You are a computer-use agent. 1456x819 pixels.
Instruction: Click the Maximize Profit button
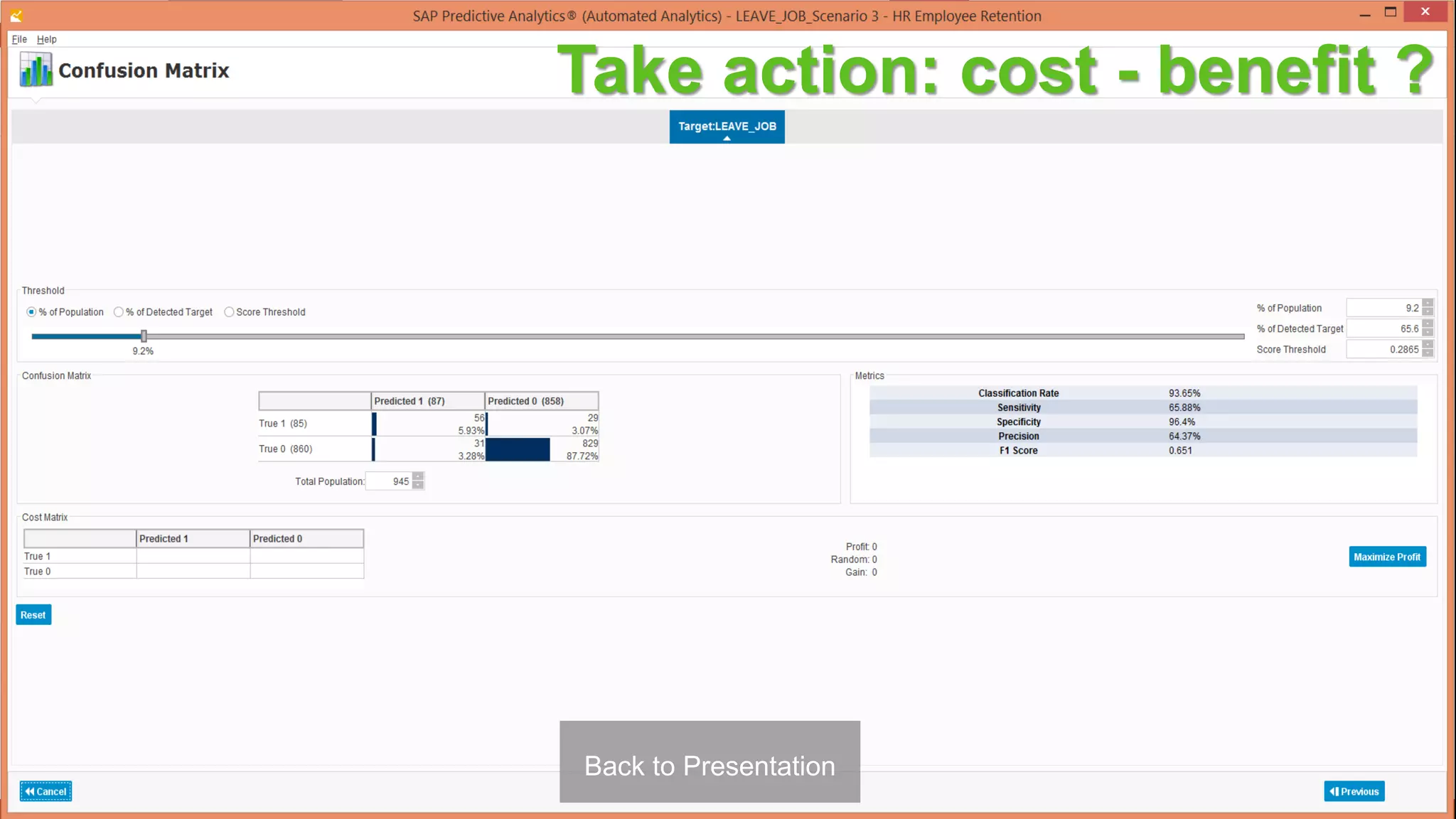click(1387, 557)
